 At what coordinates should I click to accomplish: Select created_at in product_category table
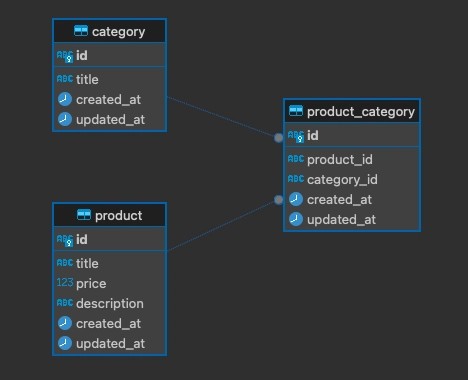(x=352, y=199)
